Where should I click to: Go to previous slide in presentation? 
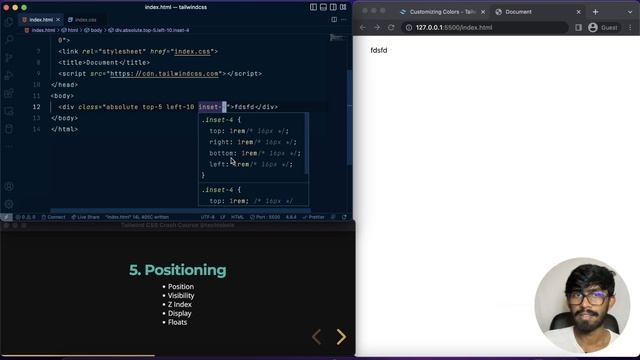pyautogui.click(x=316, y=337)
